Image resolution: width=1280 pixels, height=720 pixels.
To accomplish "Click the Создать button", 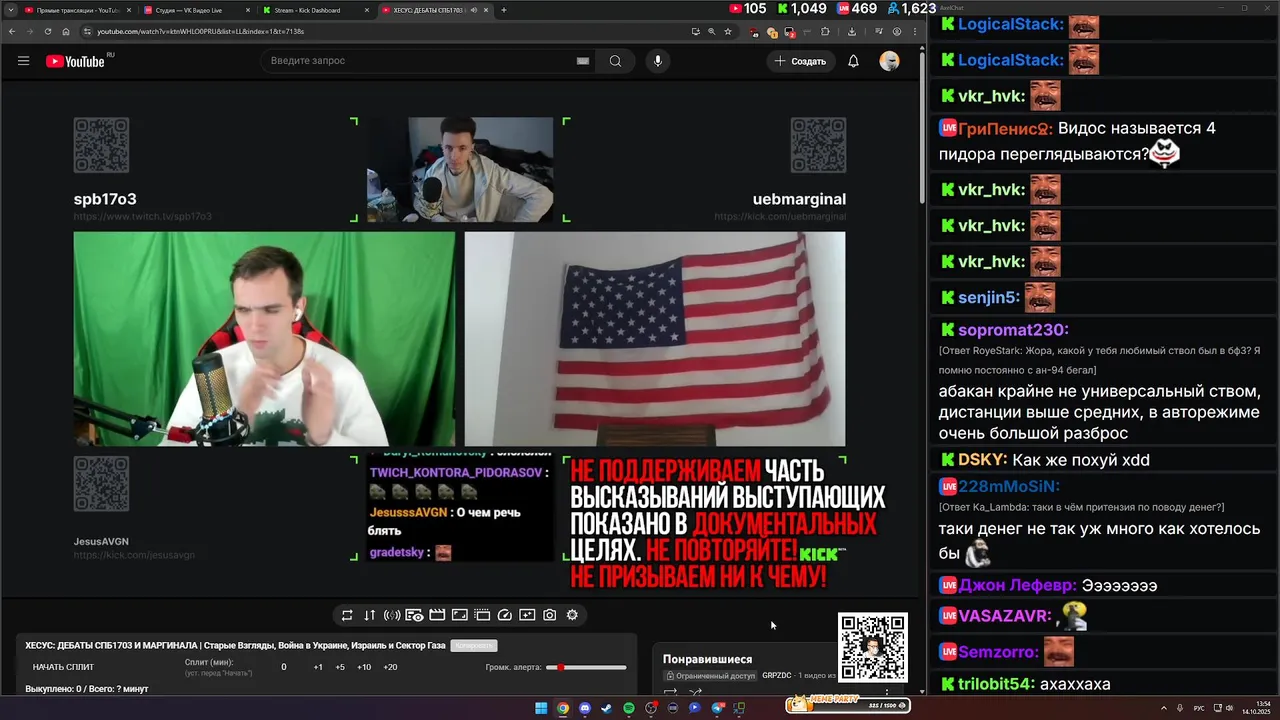I will pos(801,61).
